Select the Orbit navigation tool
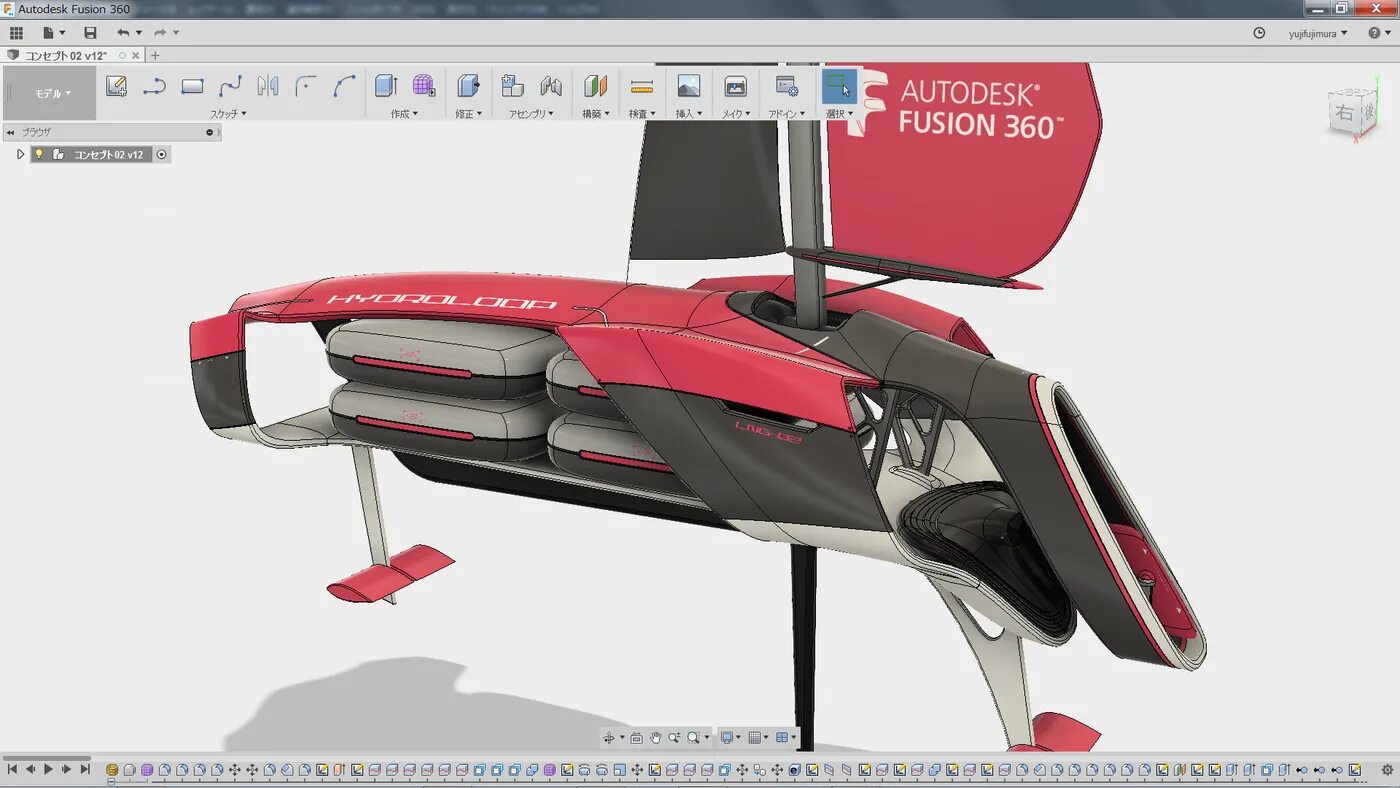Image resolution: width=1400 pixels, height=788 pixels. (609, 737)
